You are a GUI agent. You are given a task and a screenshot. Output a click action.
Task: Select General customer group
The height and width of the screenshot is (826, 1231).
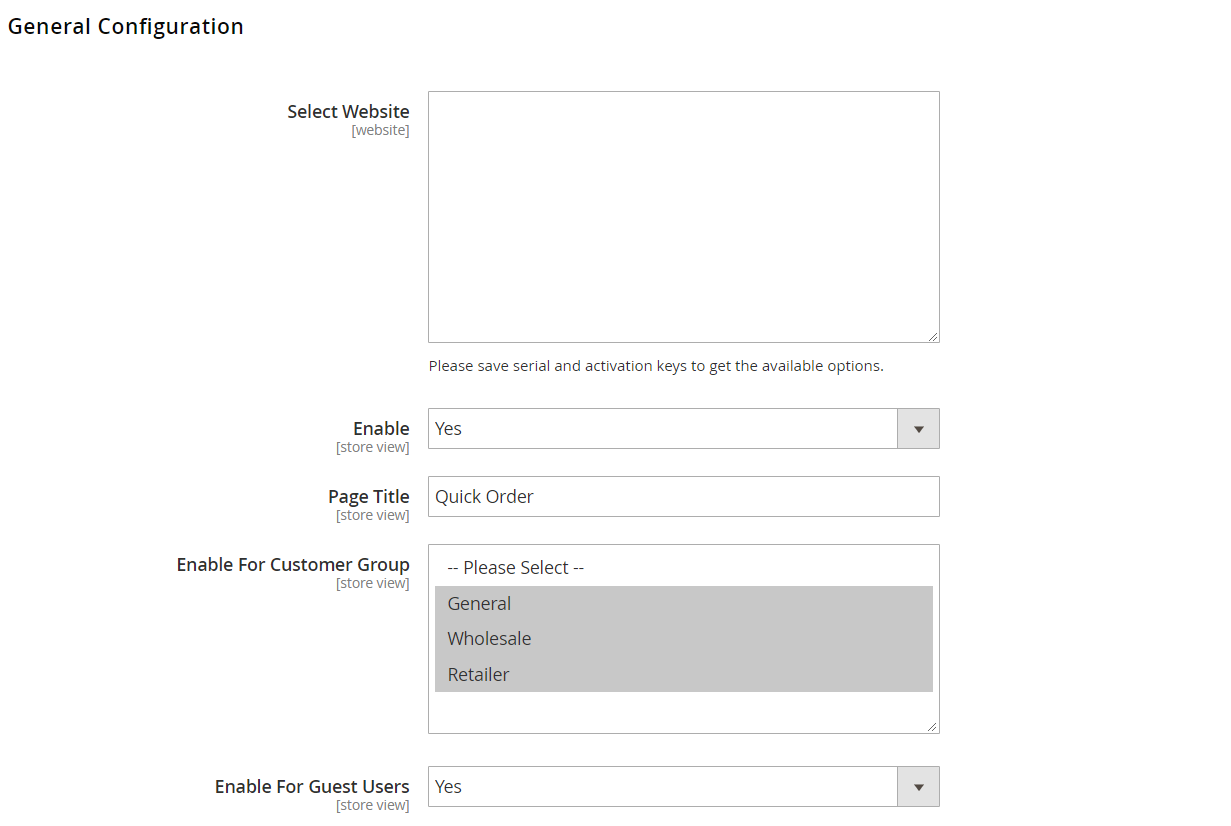tap(683, 603)
